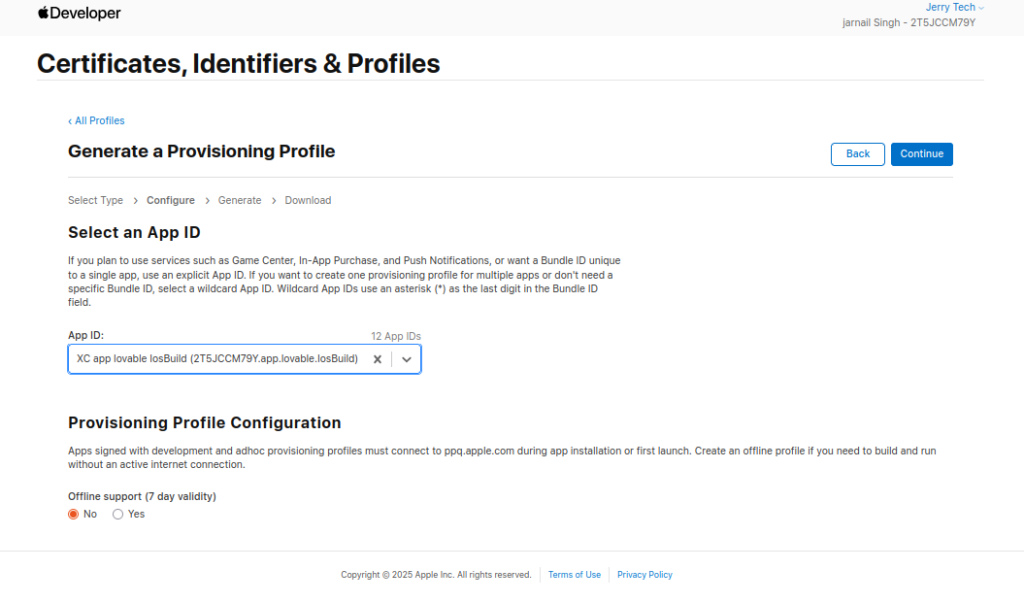Click the chevron after Select Type
The width and height of the screenshot is (1024, 603).
click(x=135, y=201)
